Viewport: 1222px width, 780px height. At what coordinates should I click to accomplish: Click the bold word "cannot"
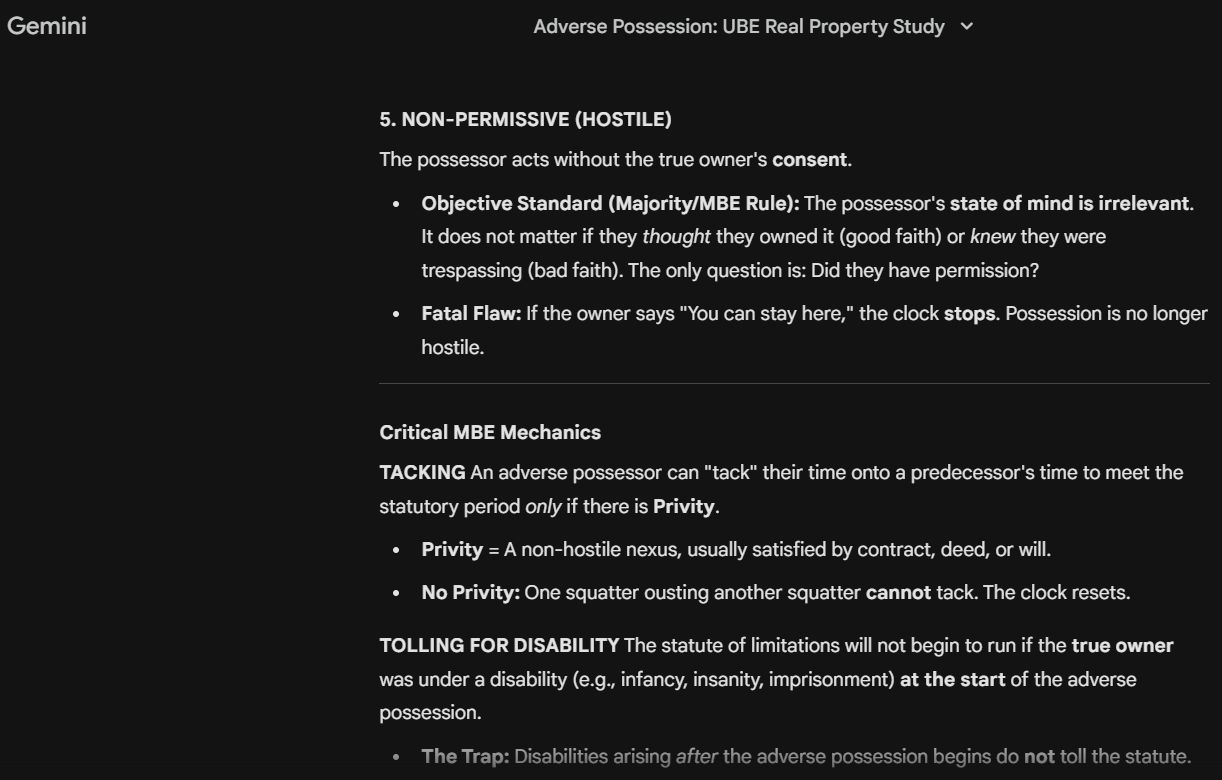click(x=898, y=592)
